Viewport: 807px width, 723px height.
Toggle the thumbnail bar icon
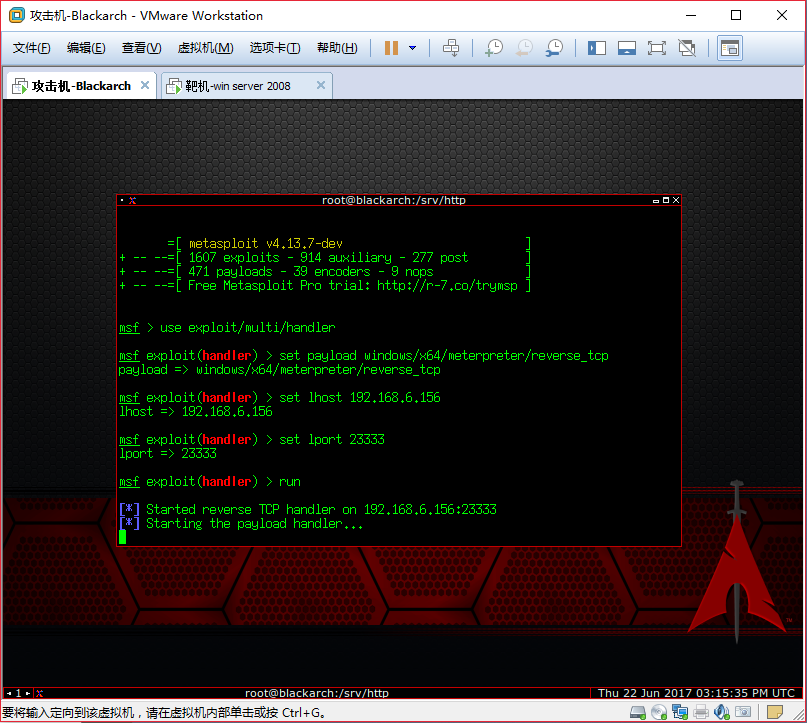(x=626, y=48)
